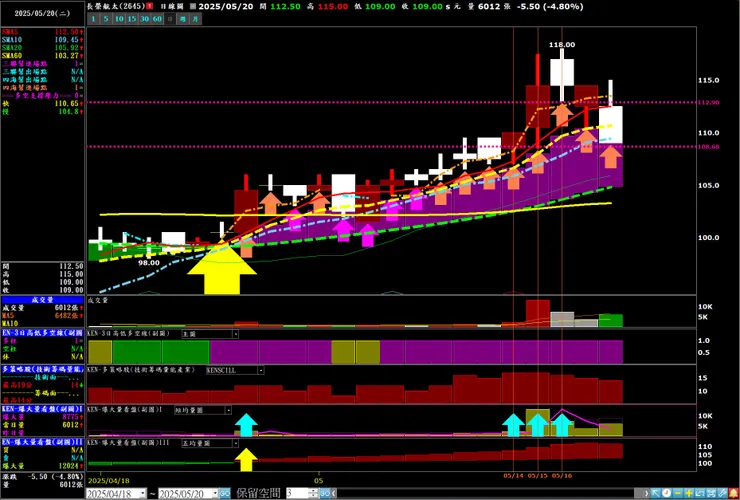Select the daily (日) interval button
This screenshot has height=500, width=740.
170,19
